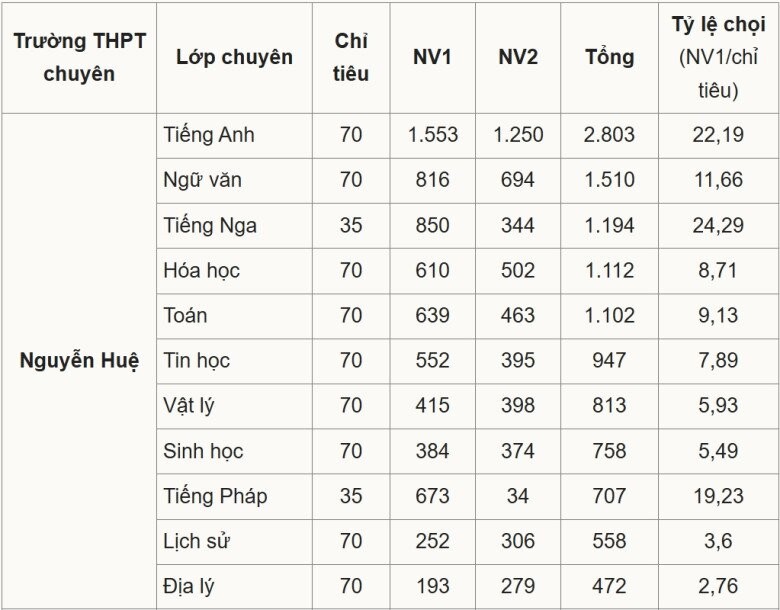Click the 'NV2' column header
The height and width of the screenshot is (610, 780).
pyautogui.click(x=518, y=57)
